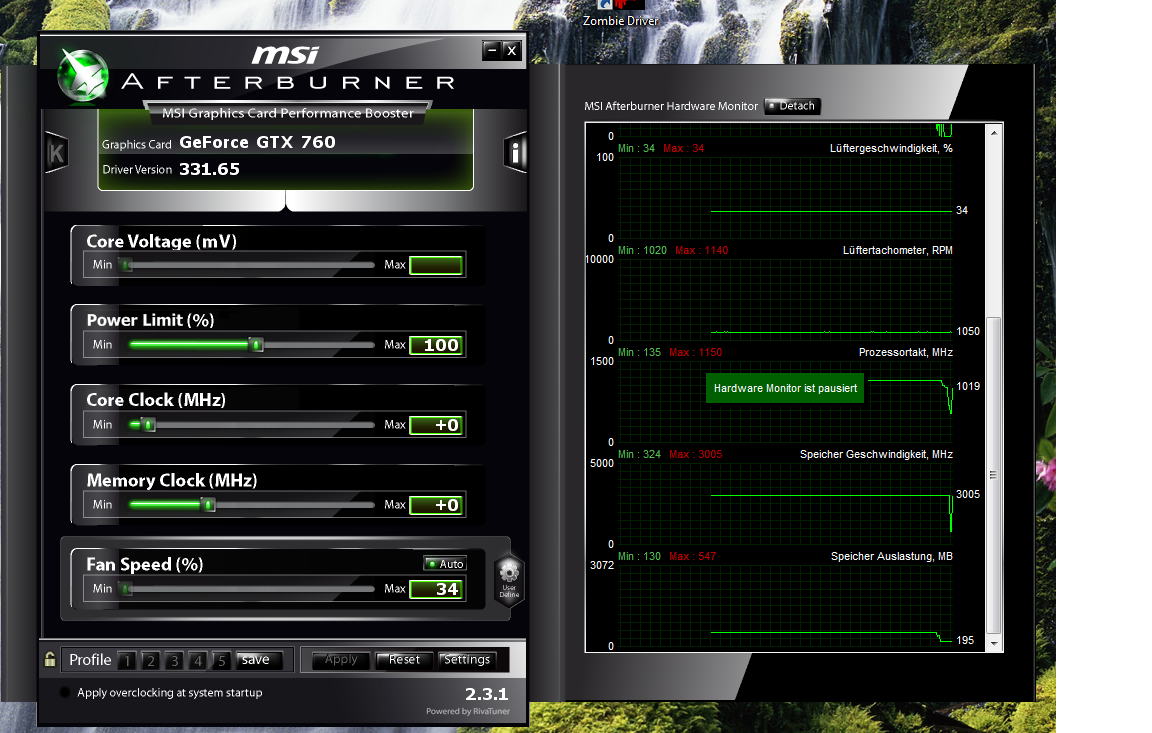The width and height of the screenshot is (1152, 733).
Task: Click the Speicher Auslastung MB graph
Action: tap(785, 605)
